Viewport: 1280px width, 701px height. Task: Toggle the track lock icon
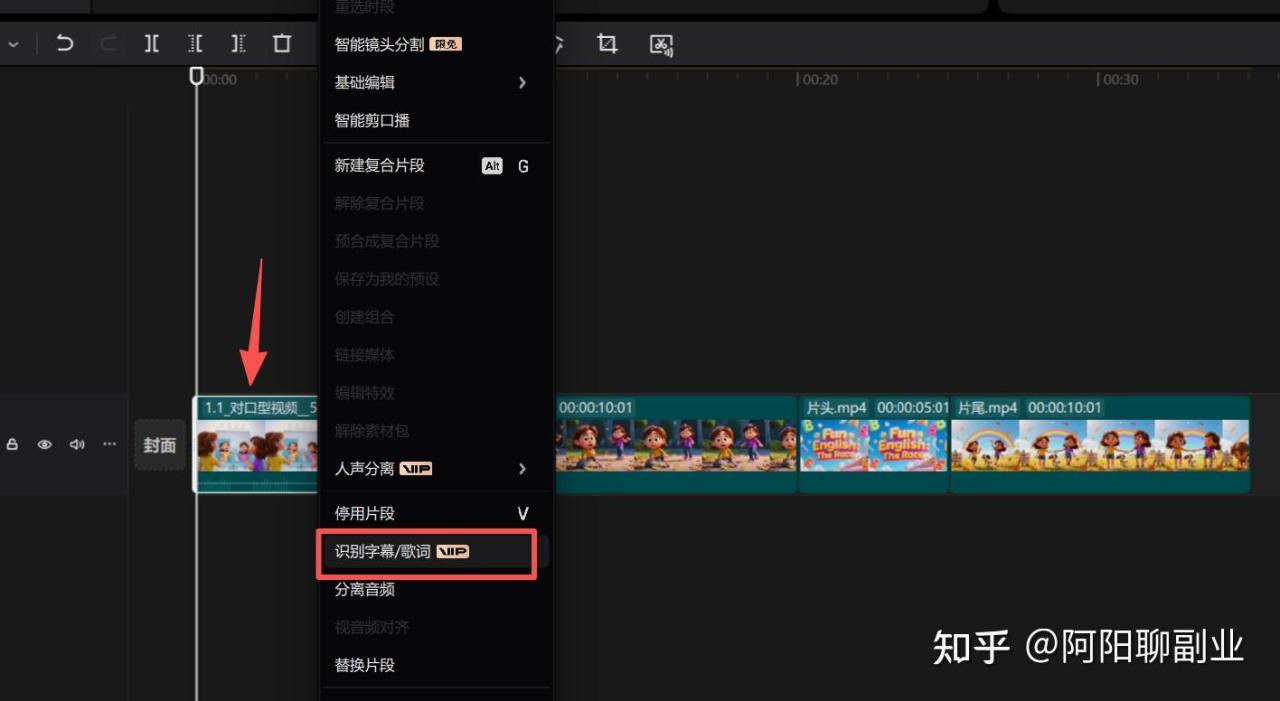coord(12,444)
